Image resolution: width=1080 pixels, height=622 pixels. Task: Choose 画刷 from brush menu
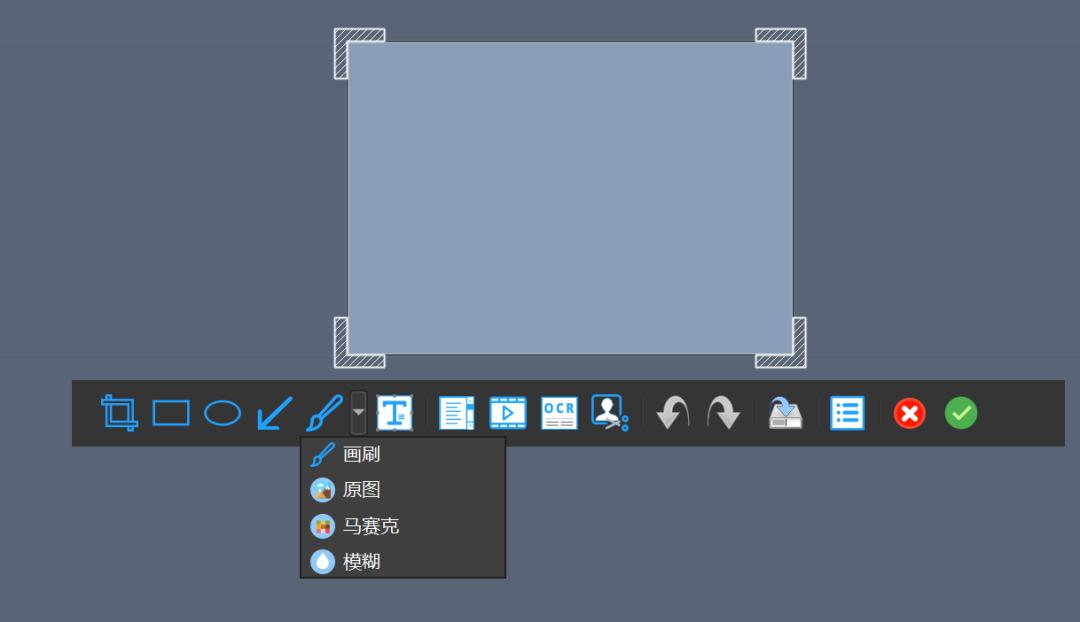[403, 455]
